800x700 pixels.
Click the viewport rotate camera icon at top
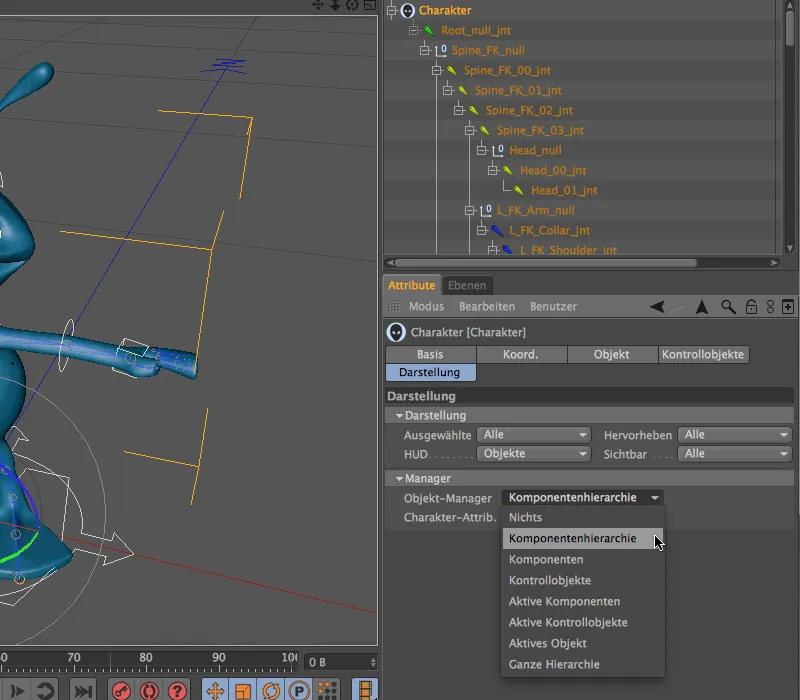(x=353, y=5)
